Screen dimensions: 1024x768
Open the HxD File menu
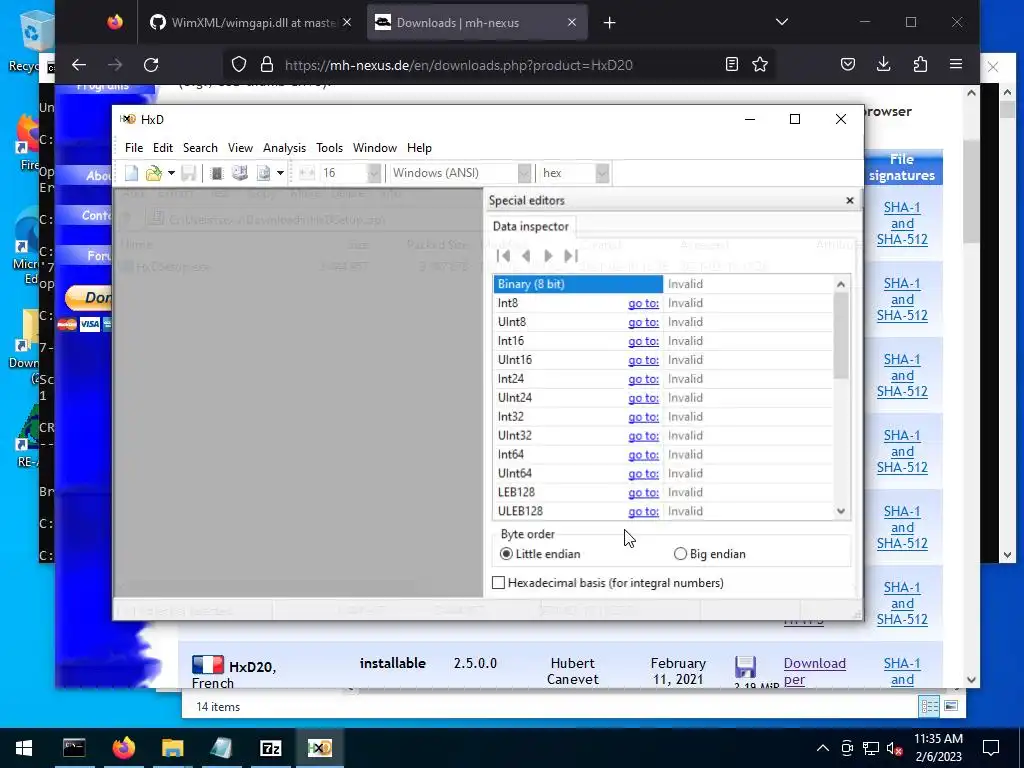click(x=134, y=148)
